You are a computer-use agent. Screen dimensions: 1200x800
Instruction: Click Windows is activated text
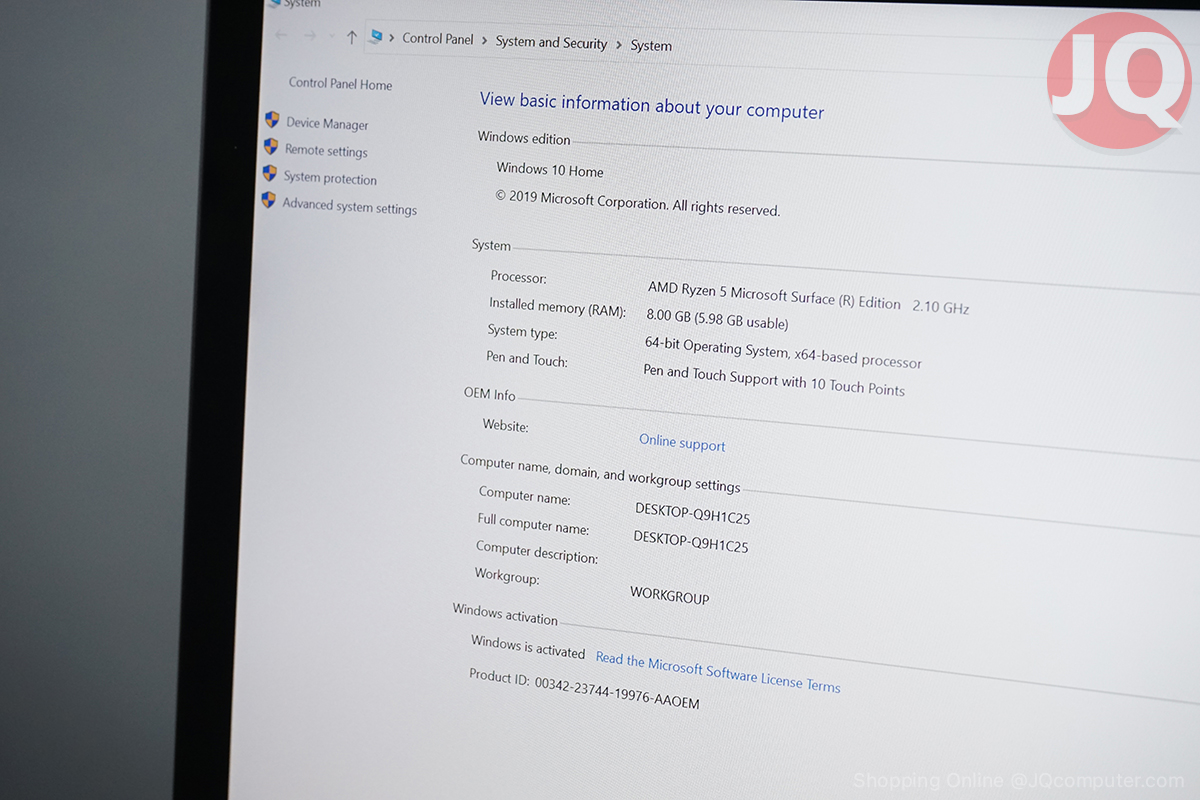coord(528,646)
